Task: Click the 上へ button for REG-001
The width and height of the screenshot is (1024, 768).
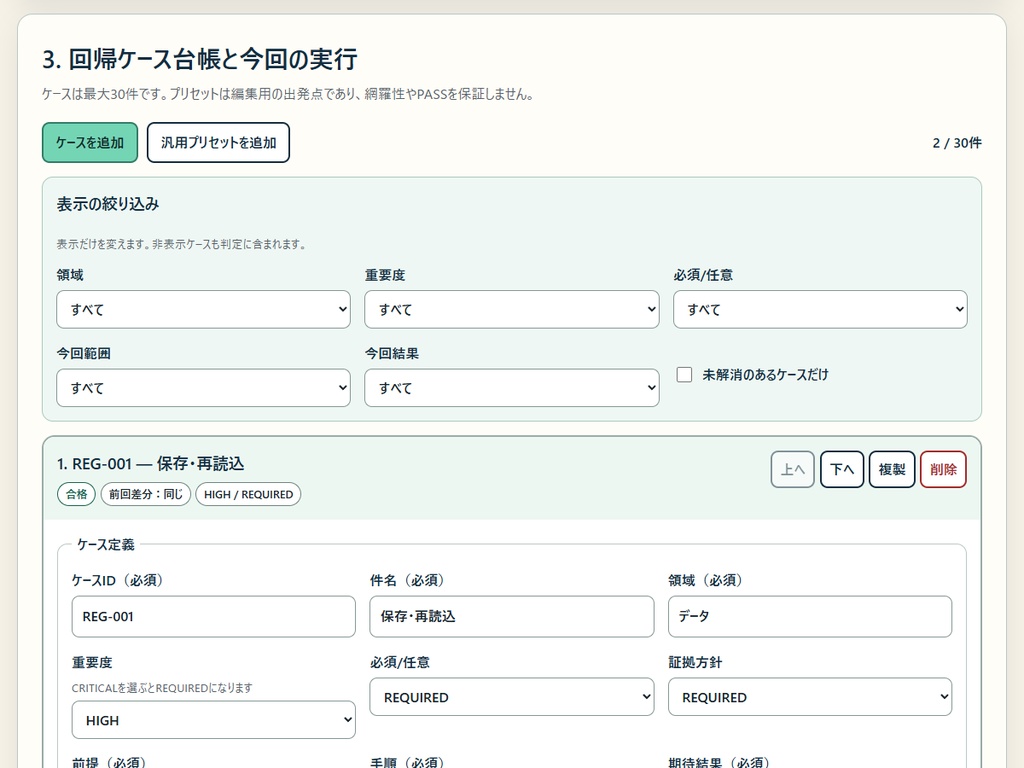Action: [793, 470]
